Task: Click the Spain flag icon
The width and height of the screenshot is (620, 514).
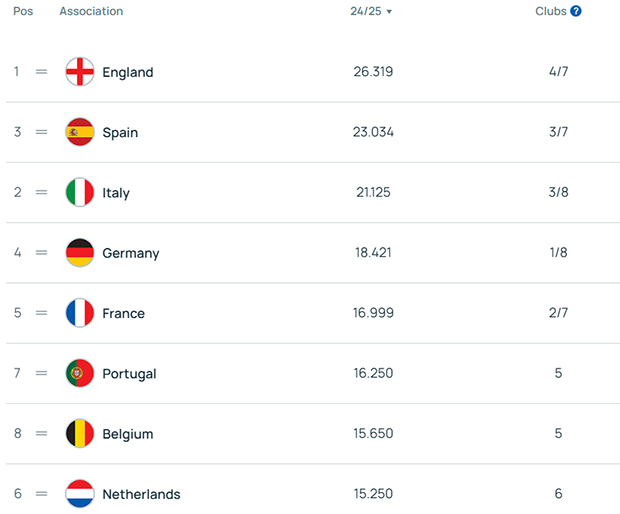Action: pos(80,132)
